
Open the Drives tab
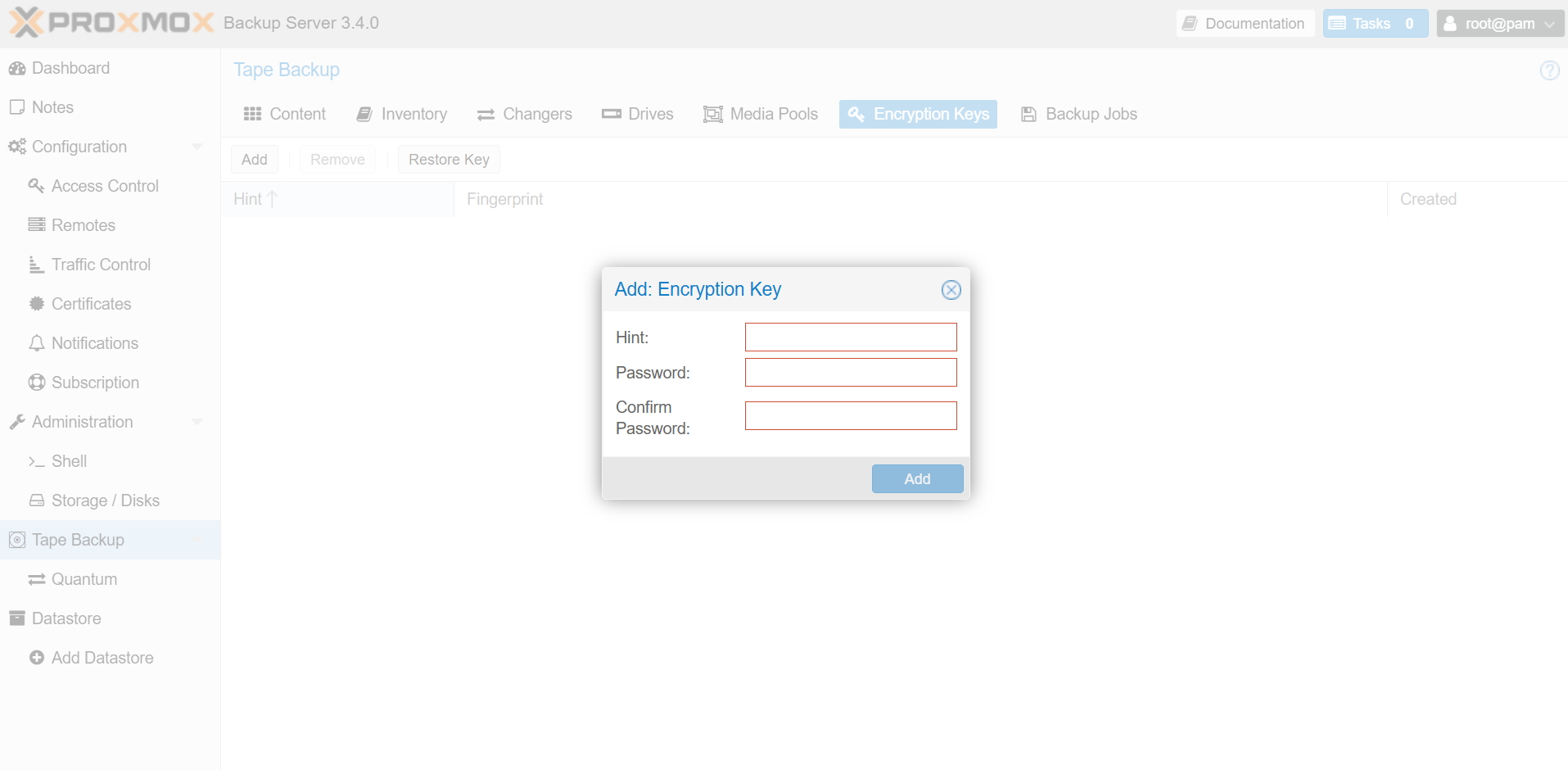pos(638,114)
